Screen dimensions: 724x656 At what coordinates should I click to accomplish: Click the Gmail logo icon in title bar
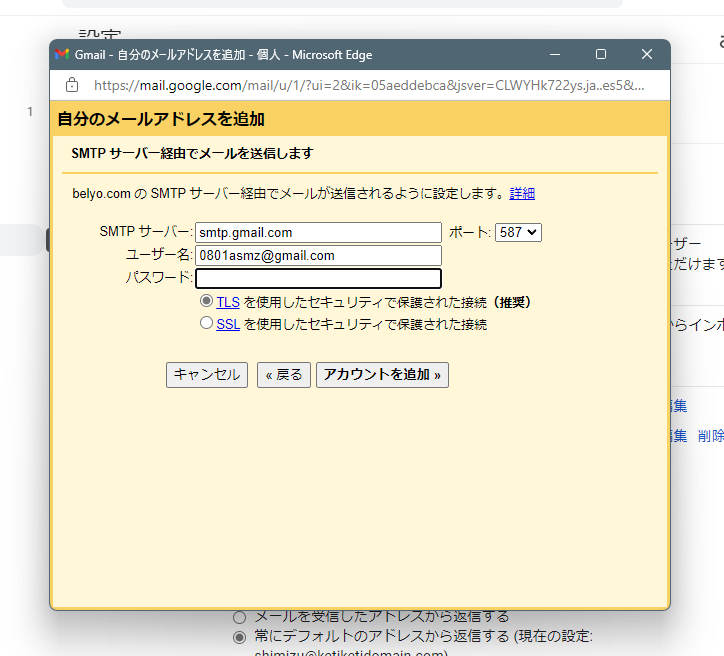tap(62, 54)
